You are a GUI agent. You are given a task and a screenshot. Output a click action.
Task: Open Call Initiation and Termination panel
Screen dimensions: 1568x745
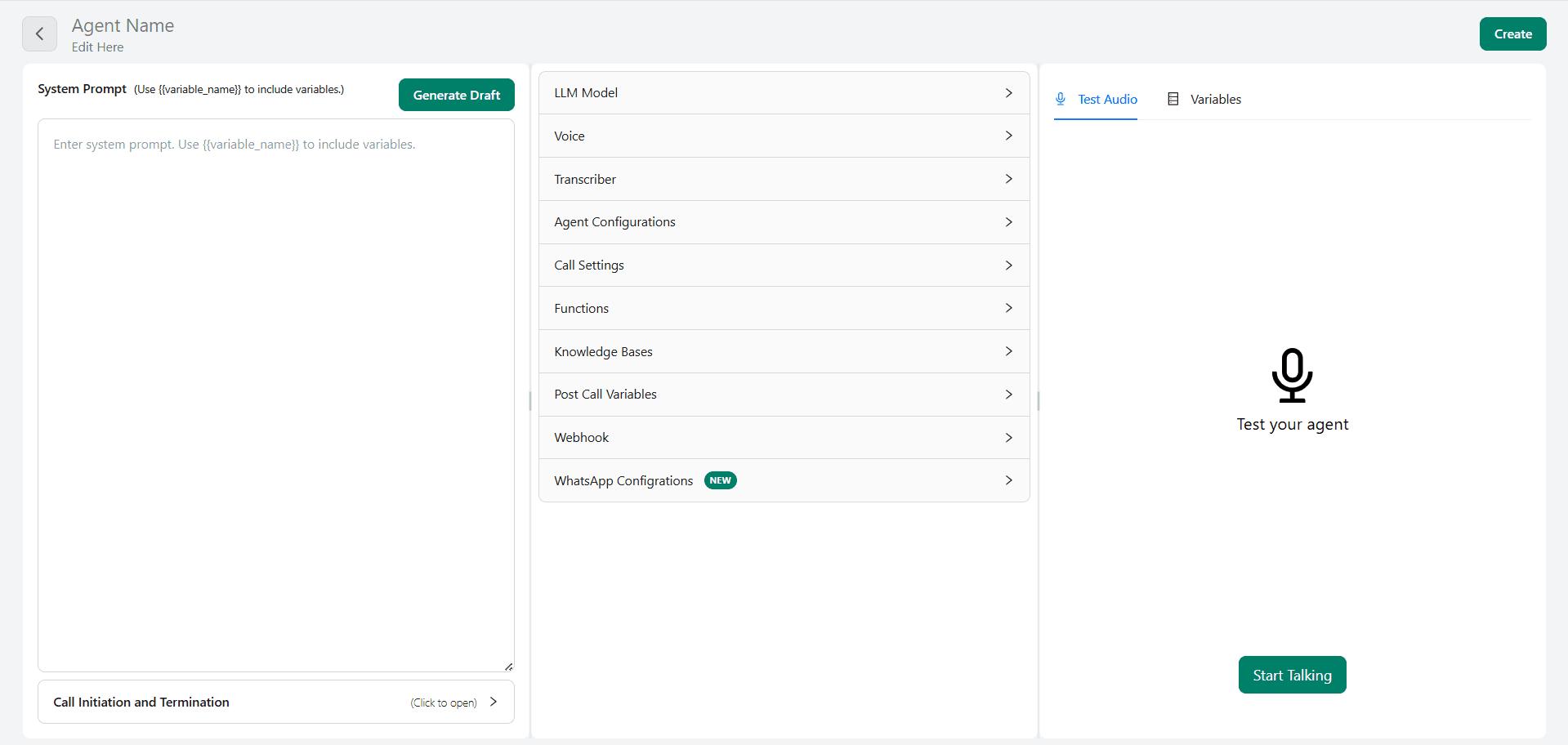coord(275,703)
